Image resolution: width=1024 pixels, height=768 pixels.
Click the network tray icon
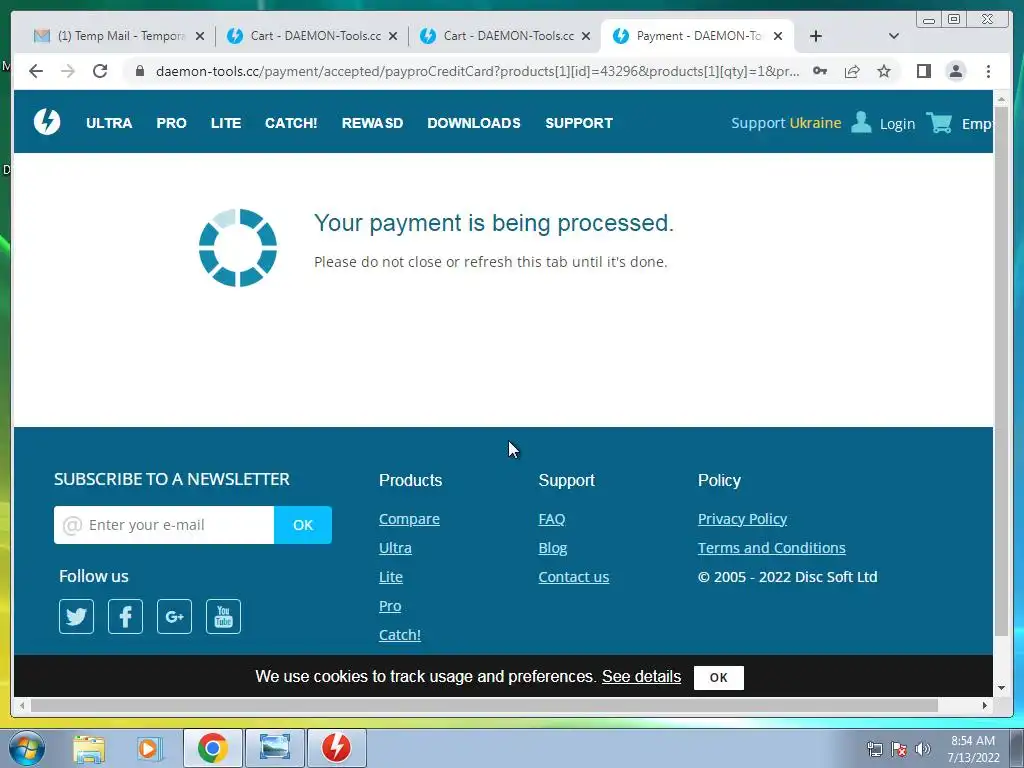pyautogui.click(x=874, y=749)
